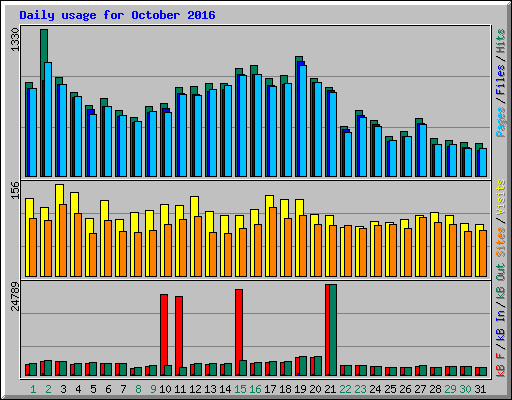Click the Visits legend label
The image size is (512, 400).
501,197
